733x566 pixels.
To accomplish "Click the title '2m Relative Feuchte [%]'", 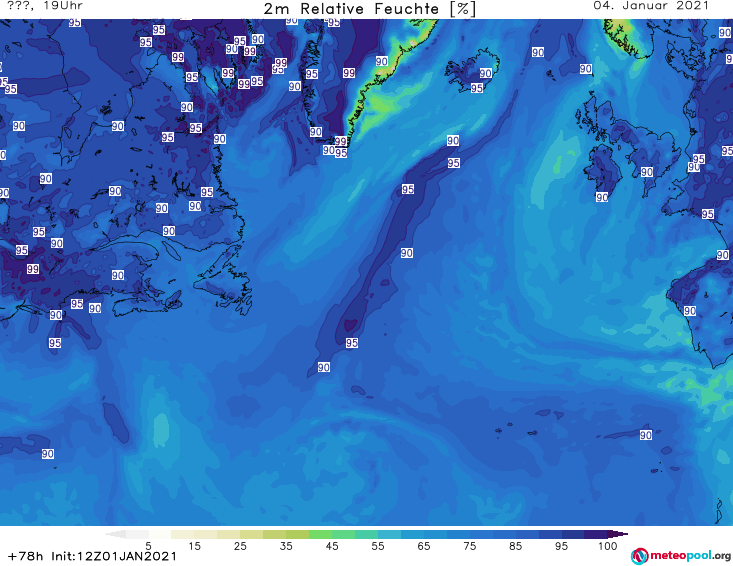I will [369, 9].
